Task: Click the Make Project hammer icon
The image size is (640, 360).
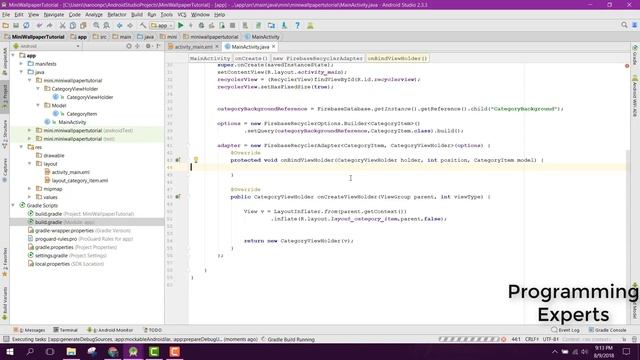Action: (x=143, y=25)
